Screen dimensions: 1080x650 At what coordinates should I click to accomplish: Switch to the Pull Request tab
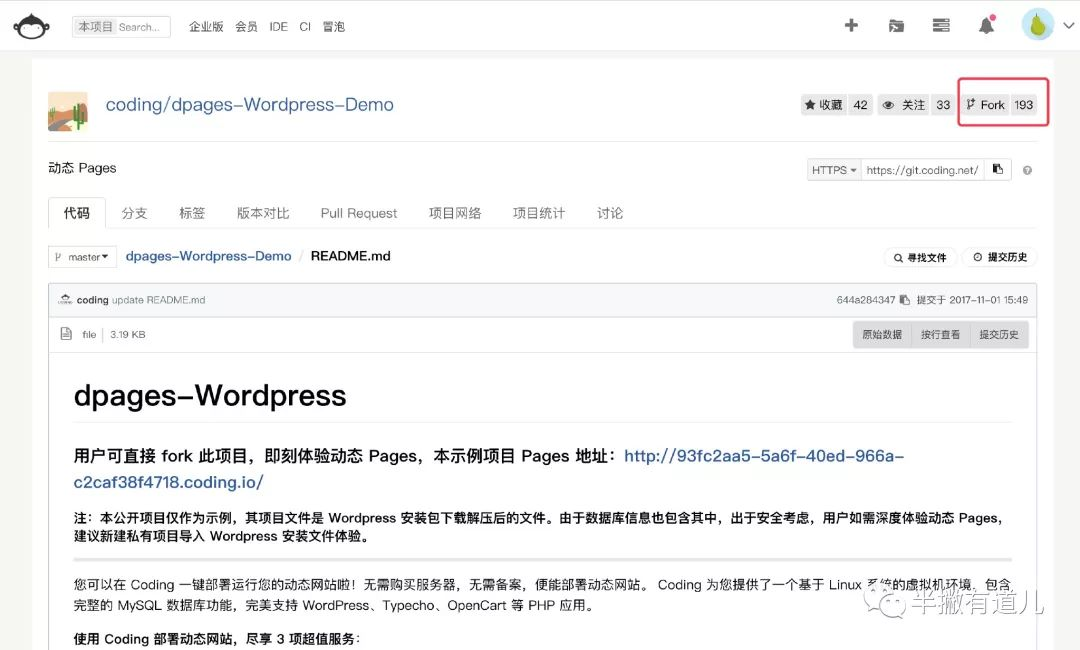point(358,213)
